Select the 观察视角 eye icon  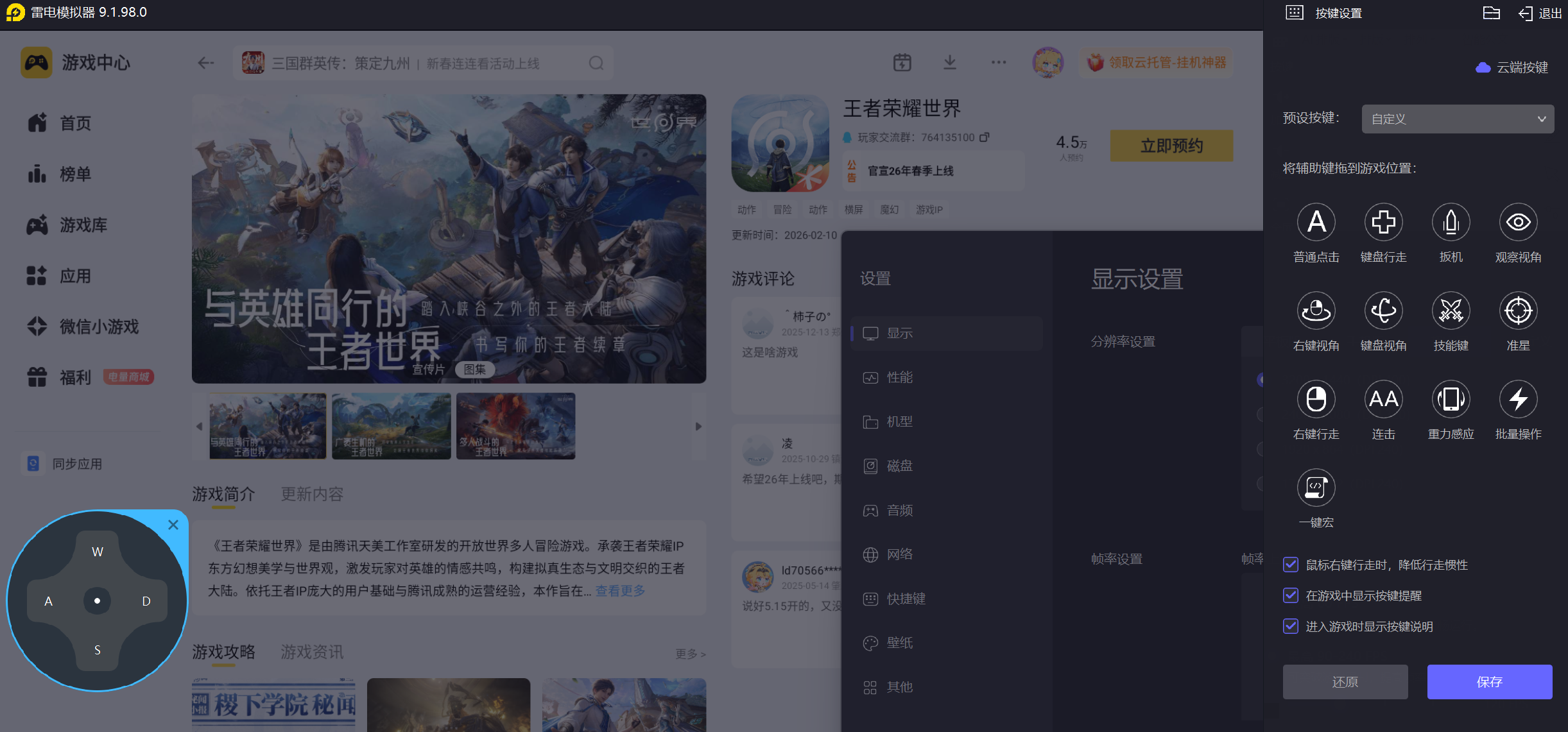tap(1518, 223)
